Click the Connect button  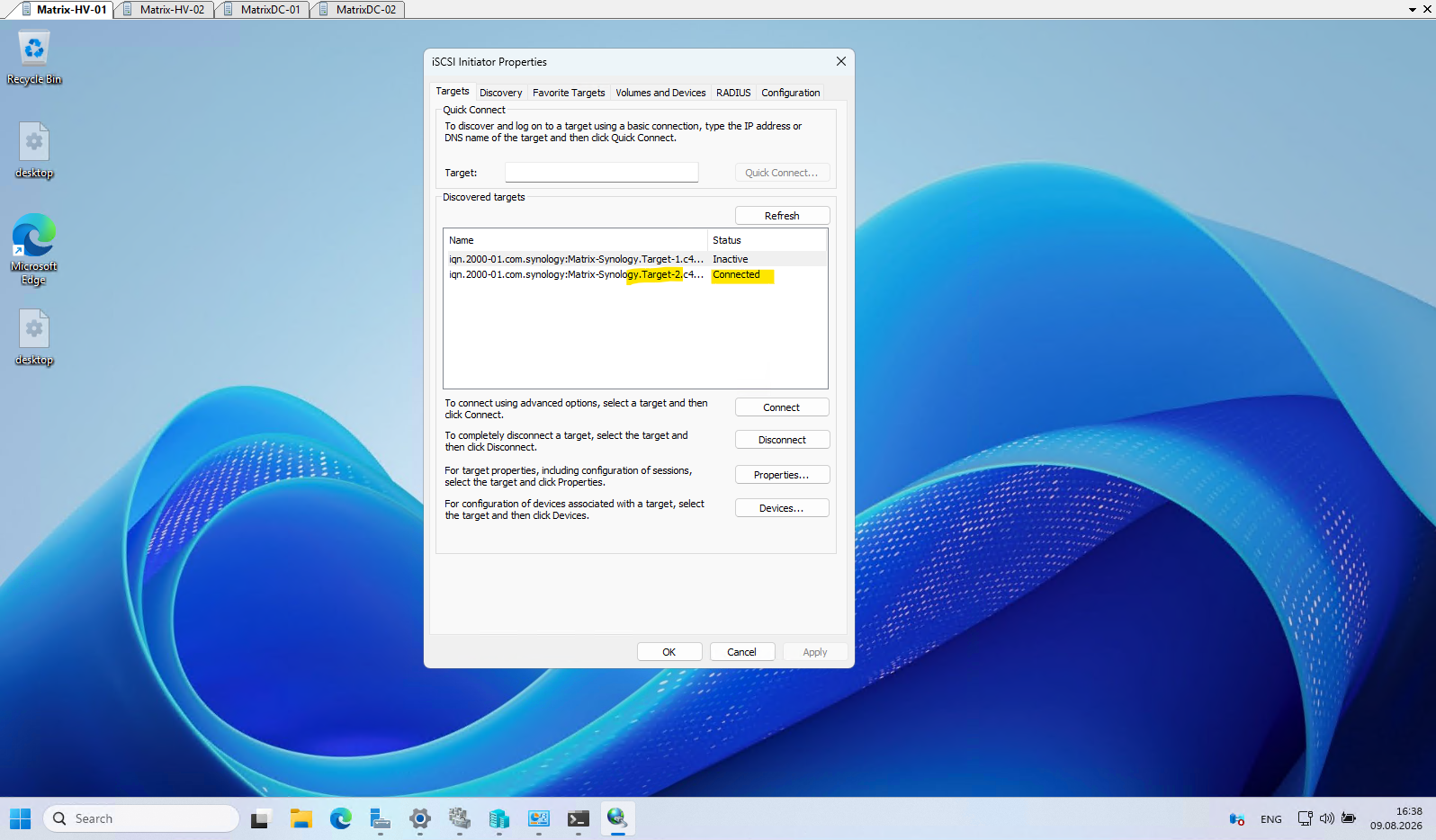(782, 407)
